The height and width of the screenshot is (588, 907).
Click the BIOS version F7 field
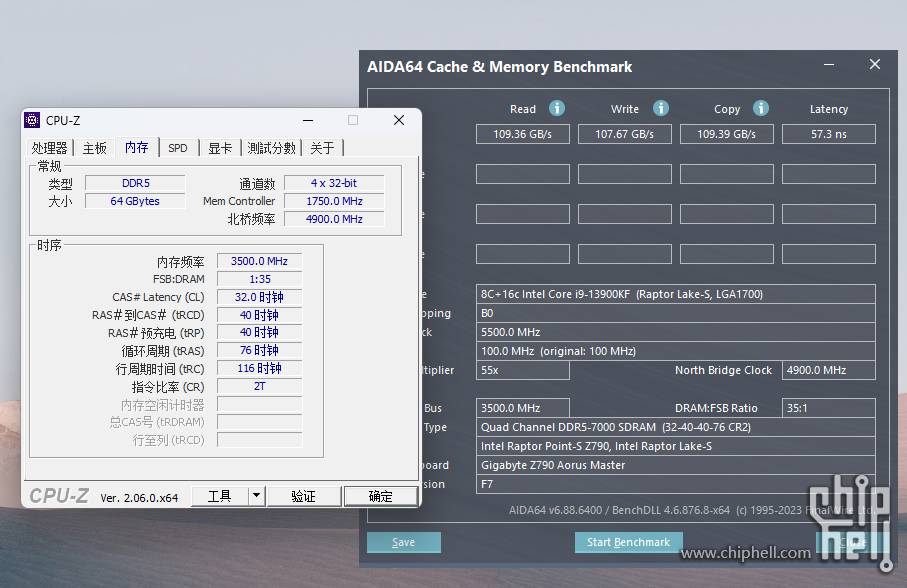[x=676, y=485]
